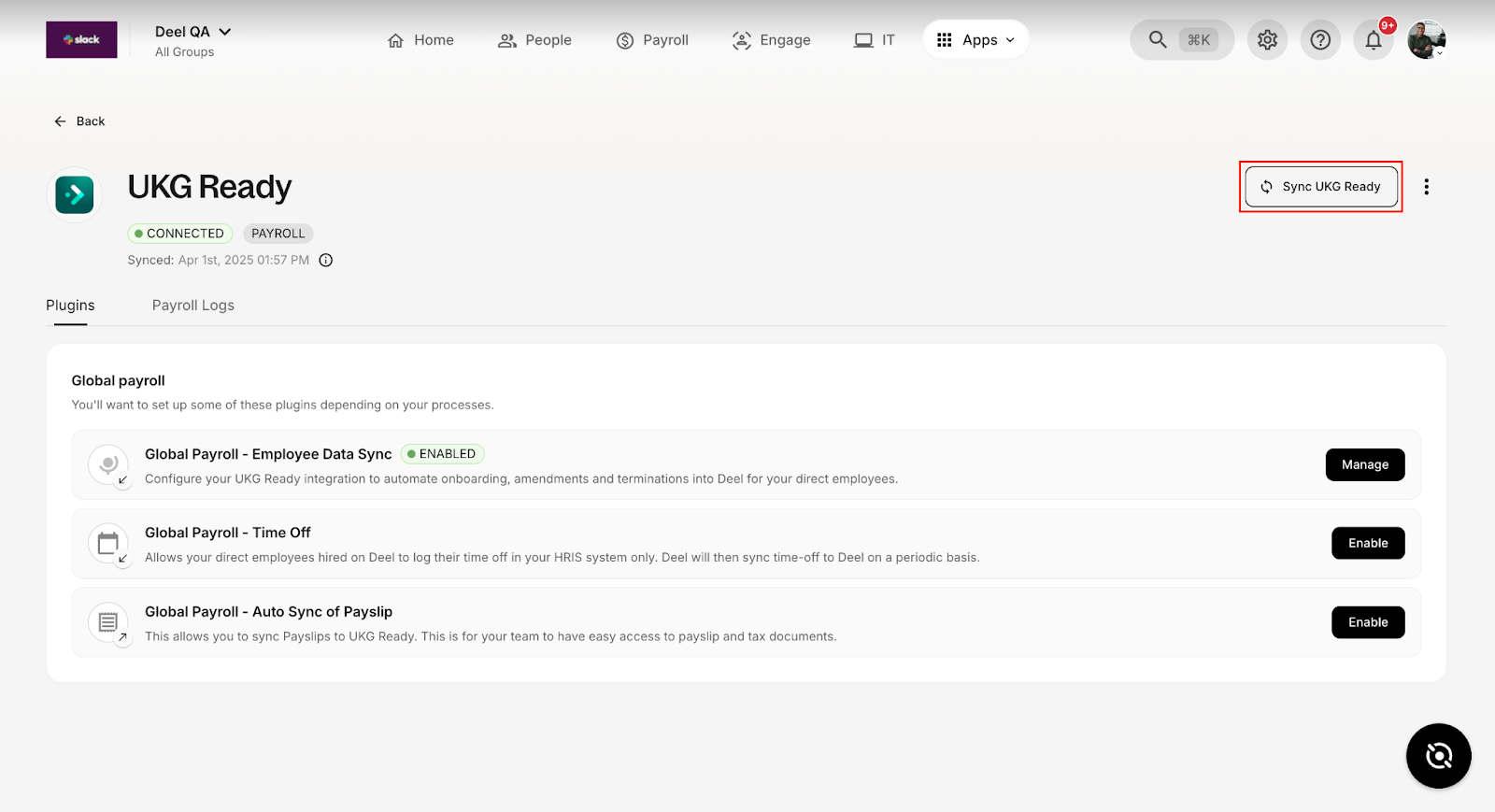Viewport: 1495px width, 812px height.
Task: Go to People in the navigation
Action: (534, 40)
